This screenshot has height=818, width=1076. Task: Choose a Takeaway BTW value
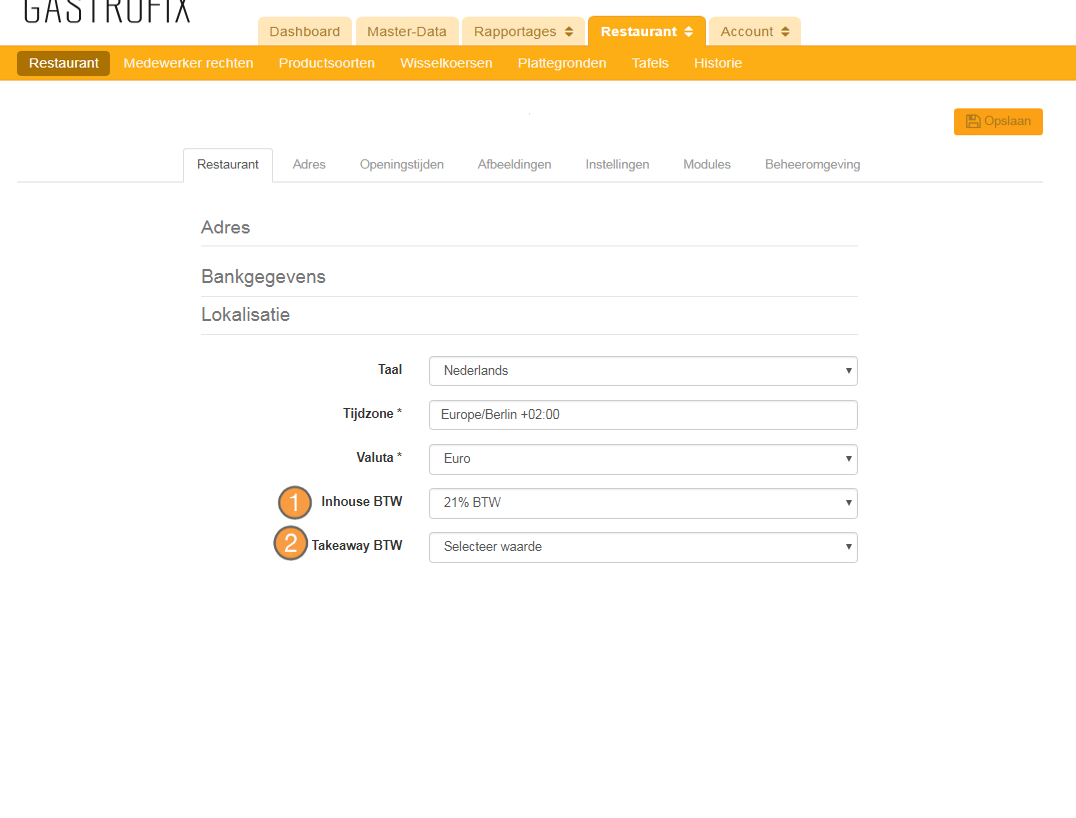(642, 547)
